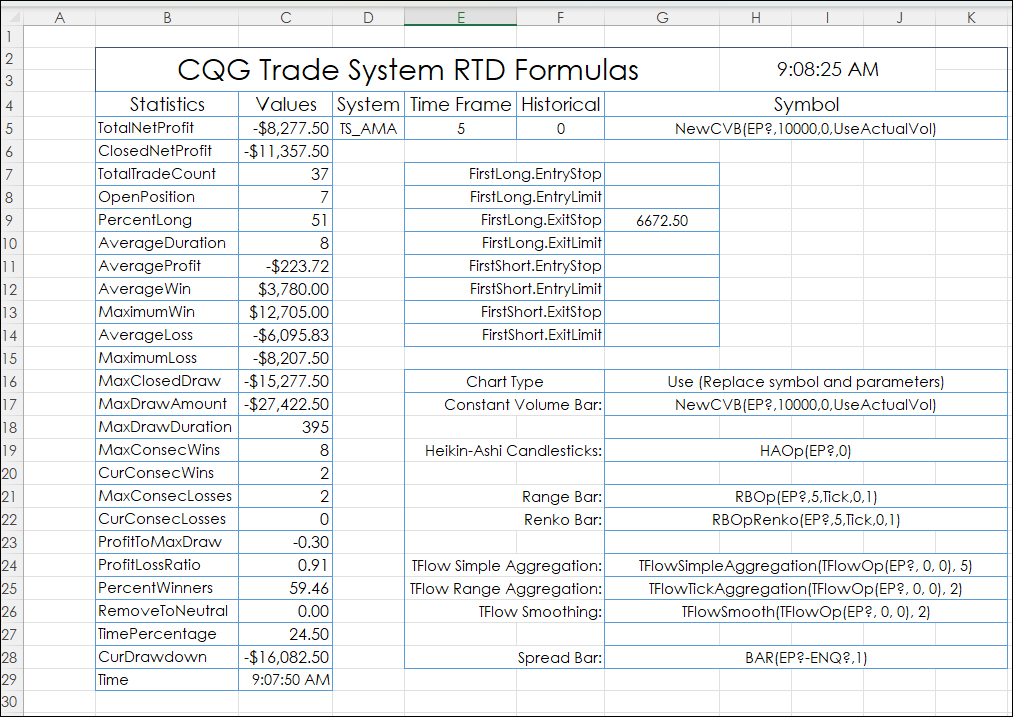Screen dimensions: 1013x717
Task: Click the FirstLong.EntryLimit label
Action: 505,197
